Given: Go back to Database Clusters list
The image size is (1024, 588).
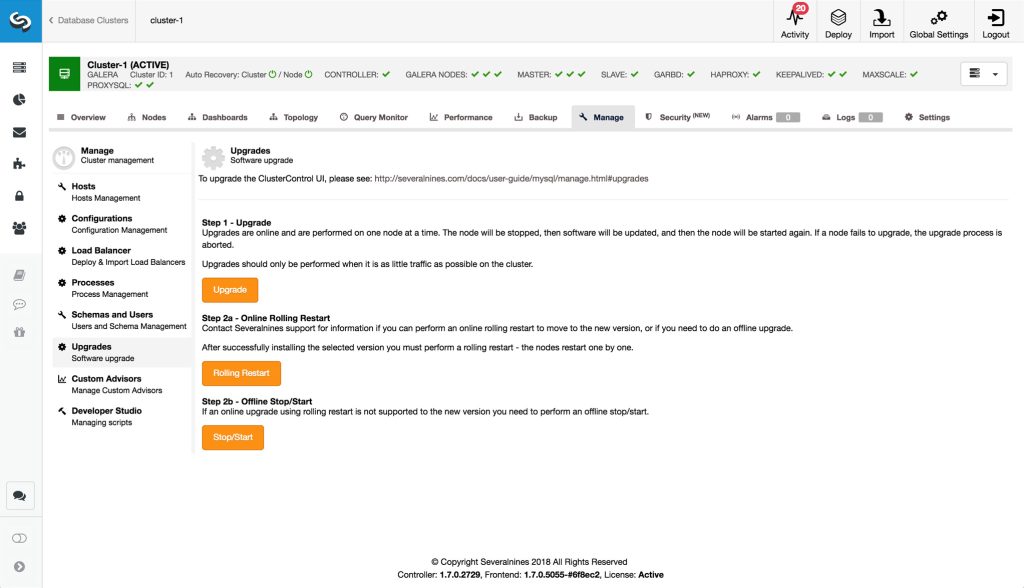Looking at the screenshot, I should tap(89, 20).
